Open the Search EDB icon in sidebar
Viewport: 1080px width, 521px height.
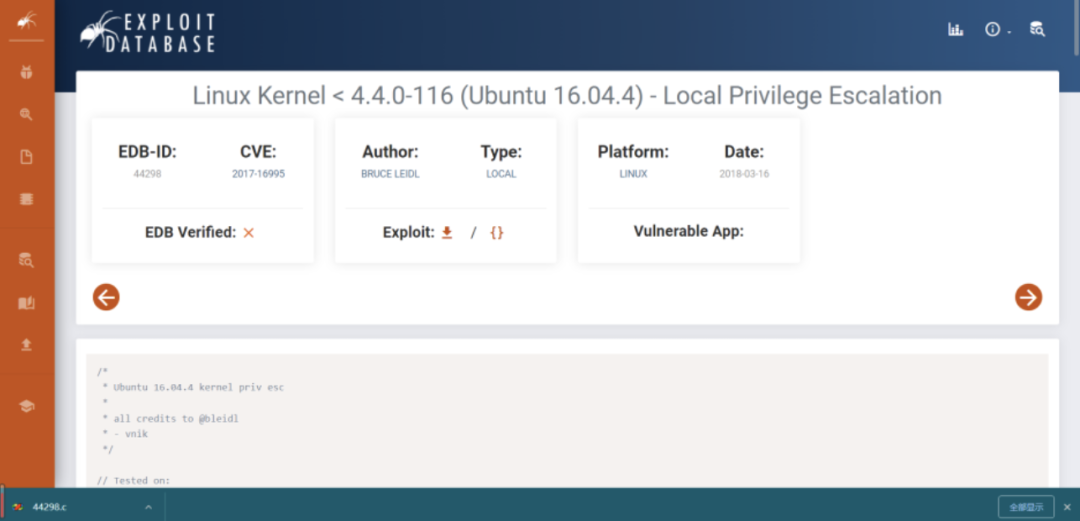(x=26, y=260)
